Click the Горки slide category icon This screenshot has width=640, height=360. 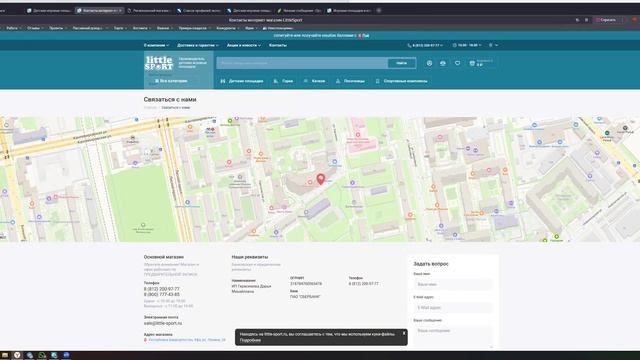pos(276,81)
